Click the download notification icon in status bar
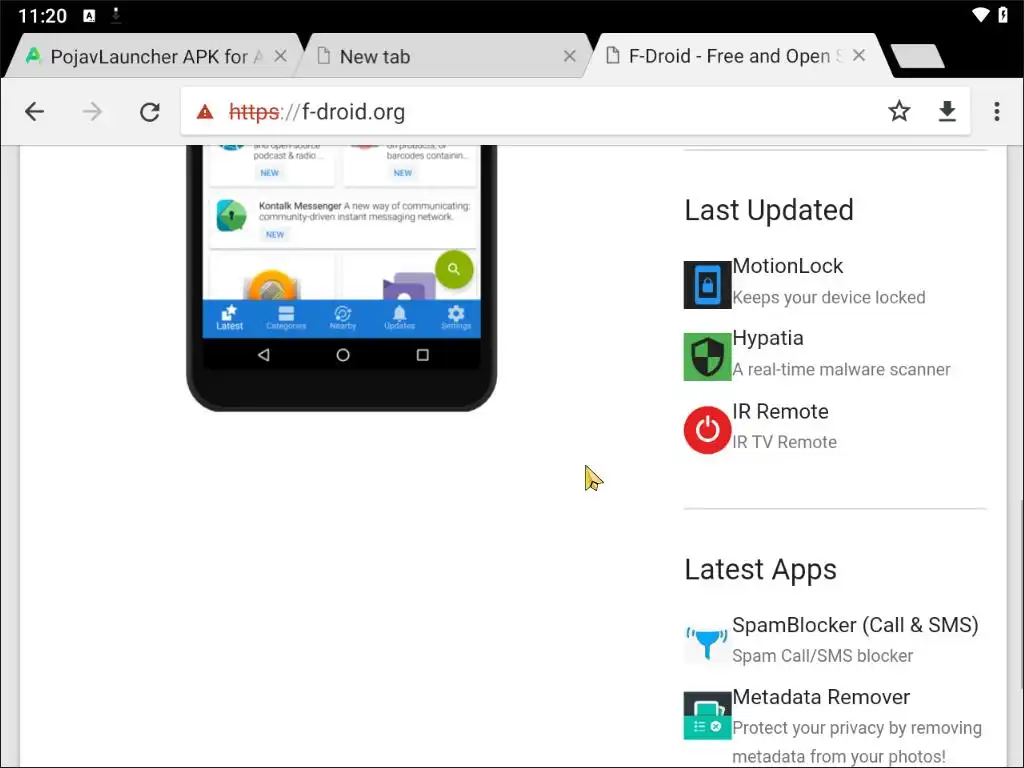 (116, 15)
